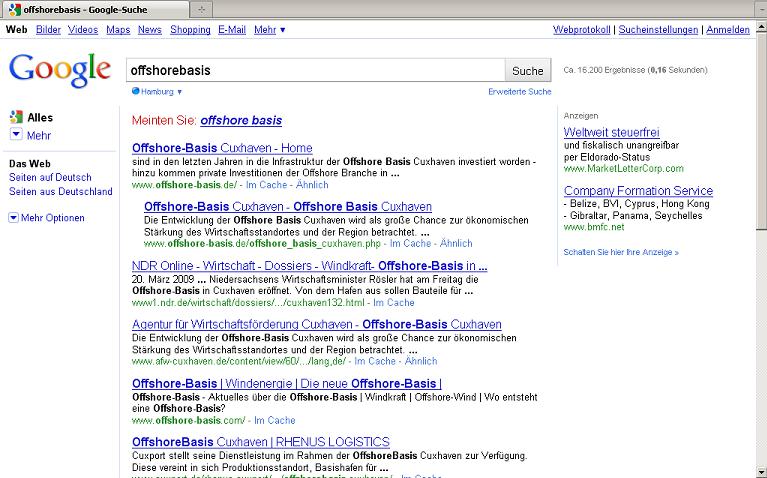Image resolution: width=767 pixels, height=478 pixels.
Task: Click Schalten Sie hier Ihre Anzeige
Action: click(x=621, y=252)
